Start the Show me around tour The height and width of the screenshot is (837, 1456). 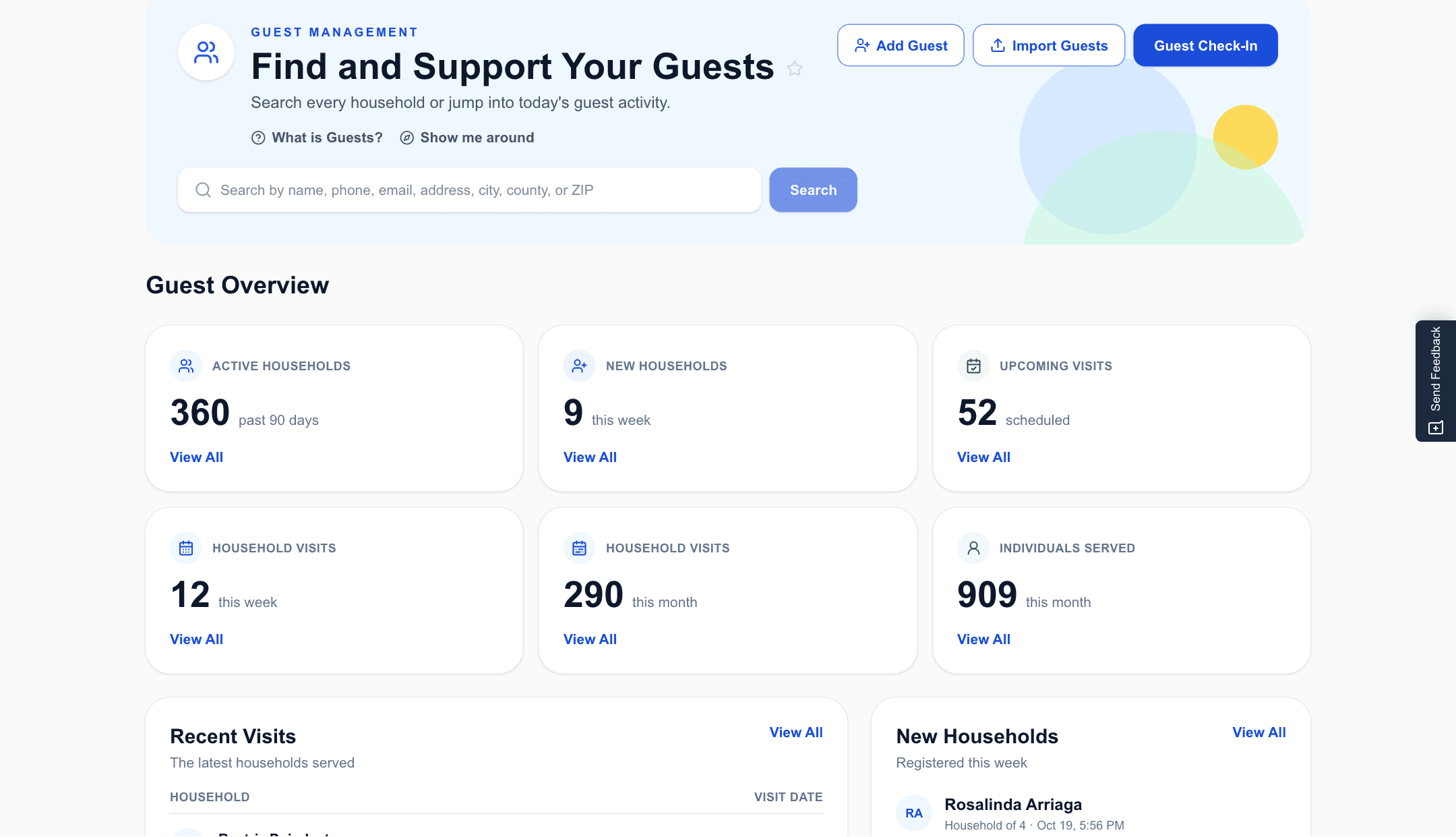pyautogui.click(x=467, y=138)
